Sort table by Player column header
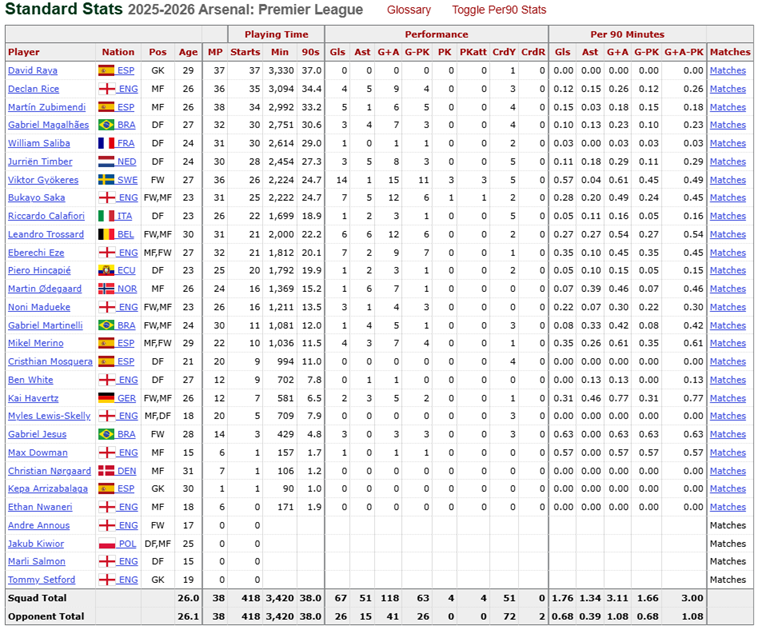This screenshot has height=630, width=758. click(x=24, y=52)
